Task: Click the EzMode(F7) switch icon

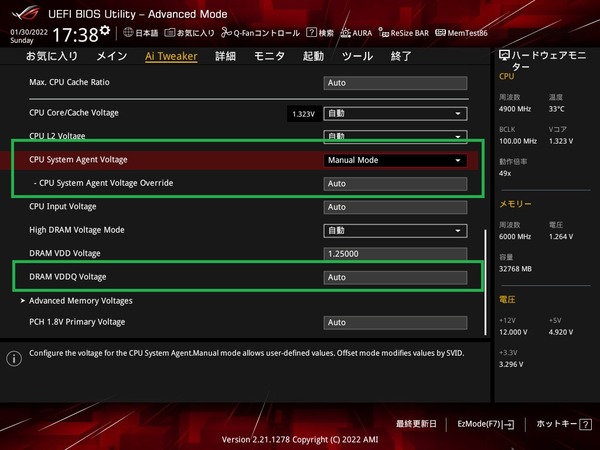Action: point(509,424)
